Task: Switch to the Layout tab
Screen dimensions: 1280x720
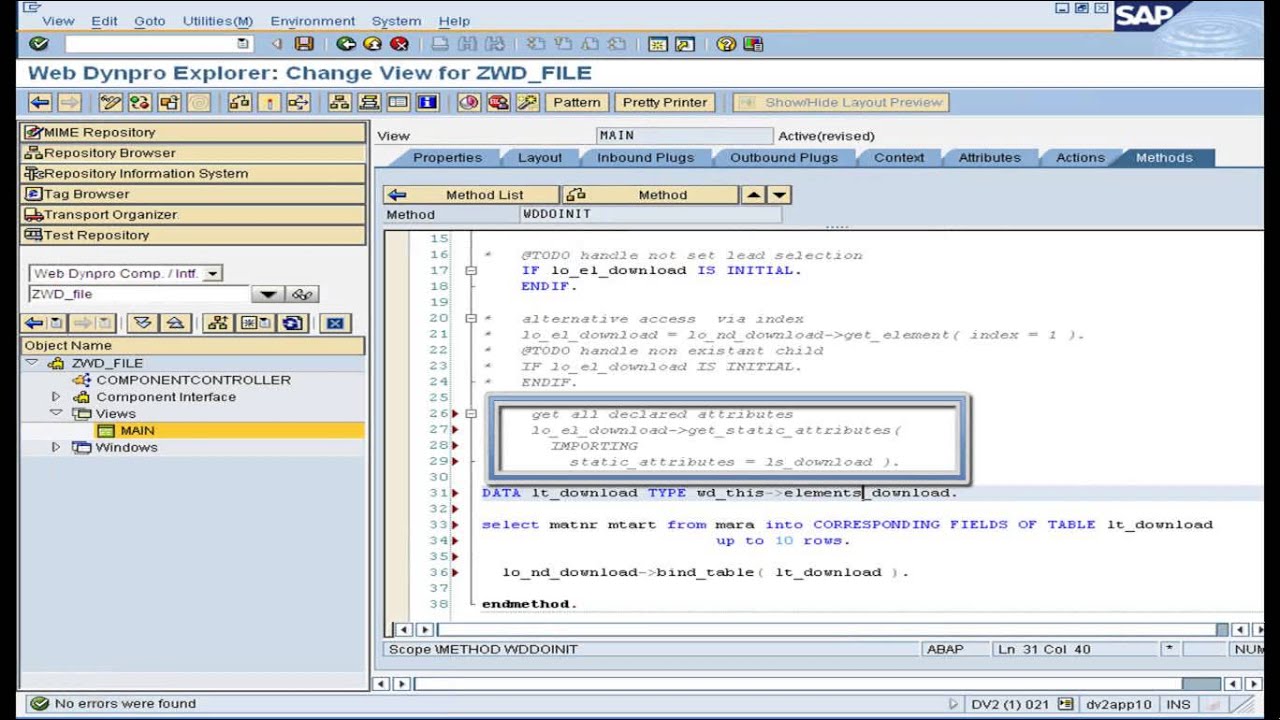Action: pyautogui.click(x=540, y=158)
